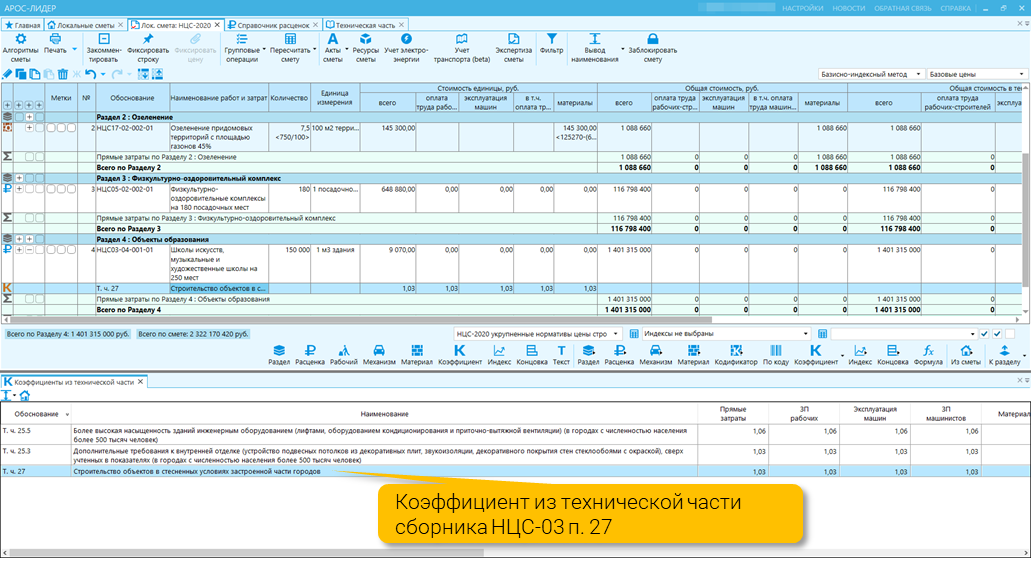Open Обоснование column filter arrow in lower panel

point(66,414)
